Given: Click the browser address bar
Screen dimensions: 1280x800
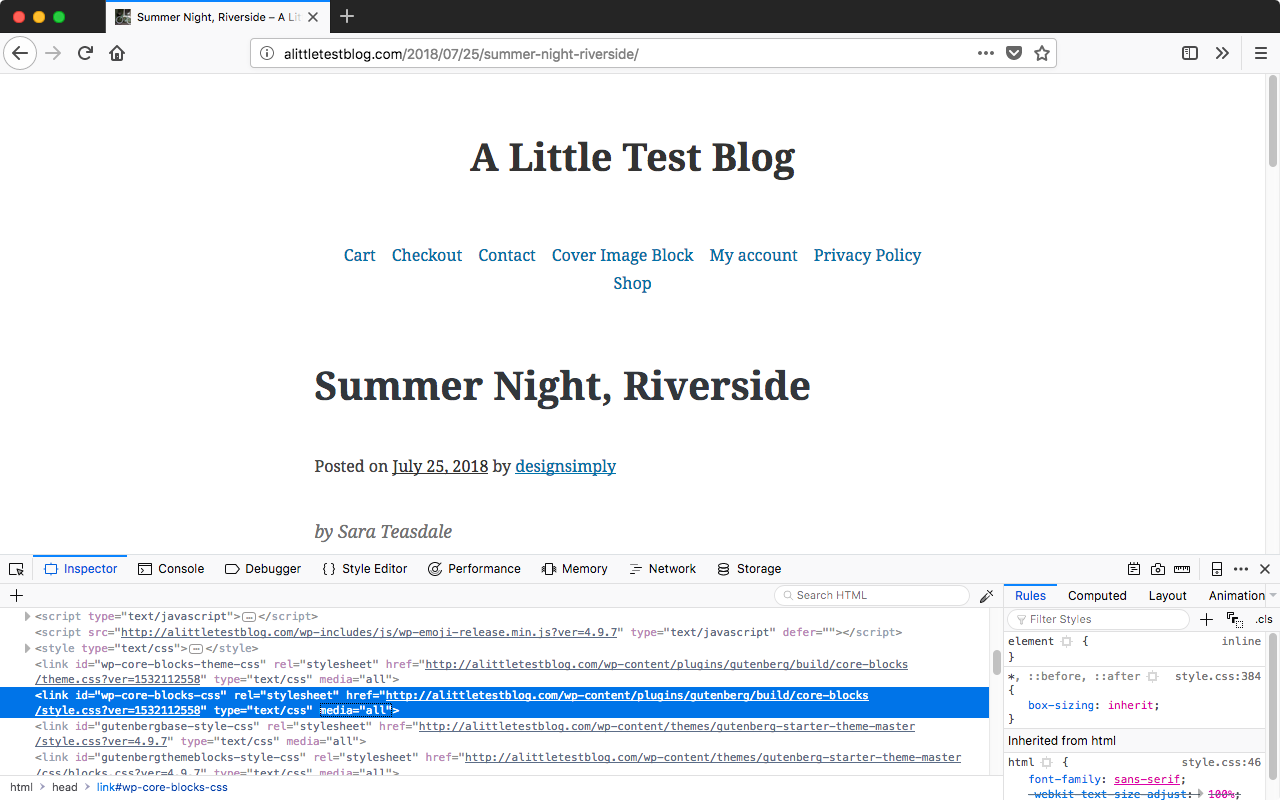Looking at the screenshot, I should (x=653, y=53).
